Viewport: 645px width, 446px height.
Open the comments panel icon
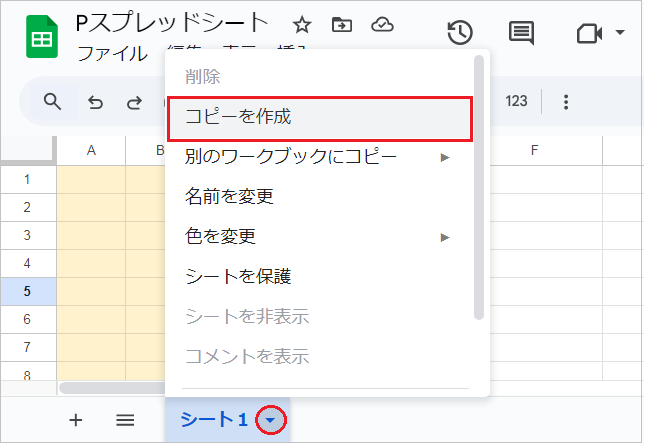click(x=521, y=33)
